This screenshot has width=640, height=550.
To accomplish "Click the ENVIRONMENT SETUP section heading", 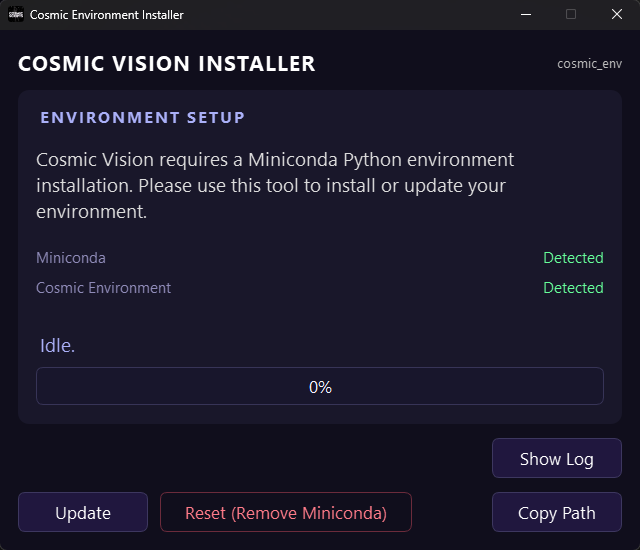I will (x=142, y=118).
